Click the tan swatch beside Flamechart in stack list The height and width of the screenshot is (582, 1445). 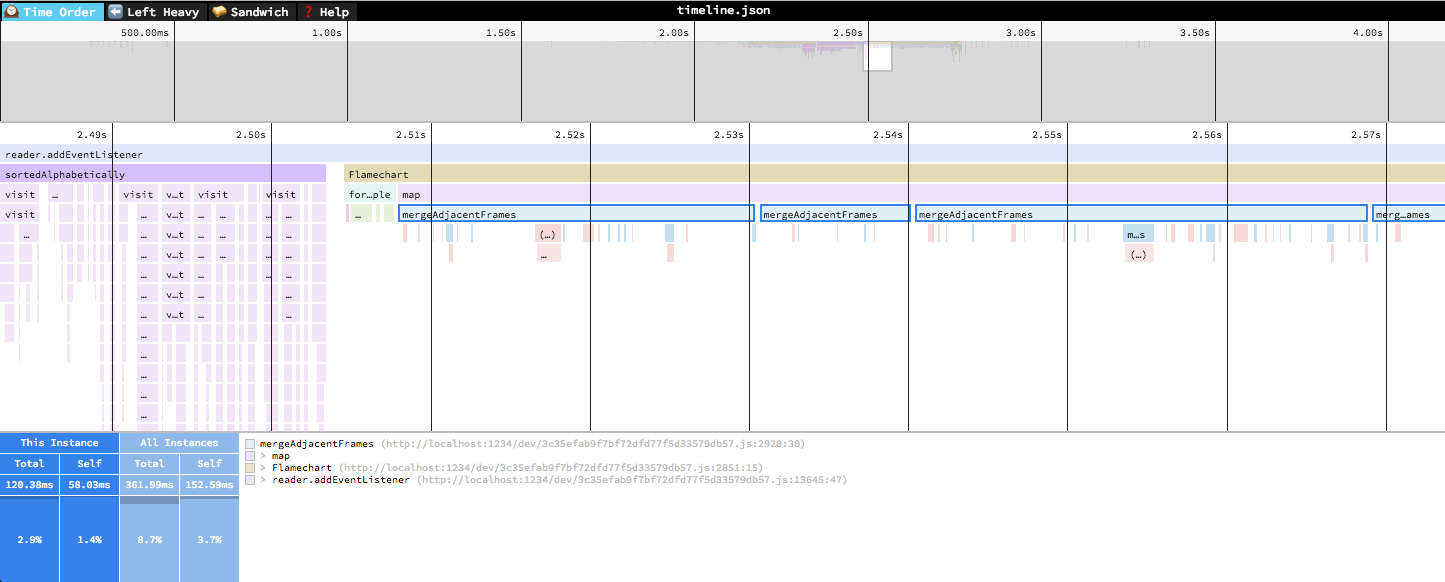click(x=250, y=468)
